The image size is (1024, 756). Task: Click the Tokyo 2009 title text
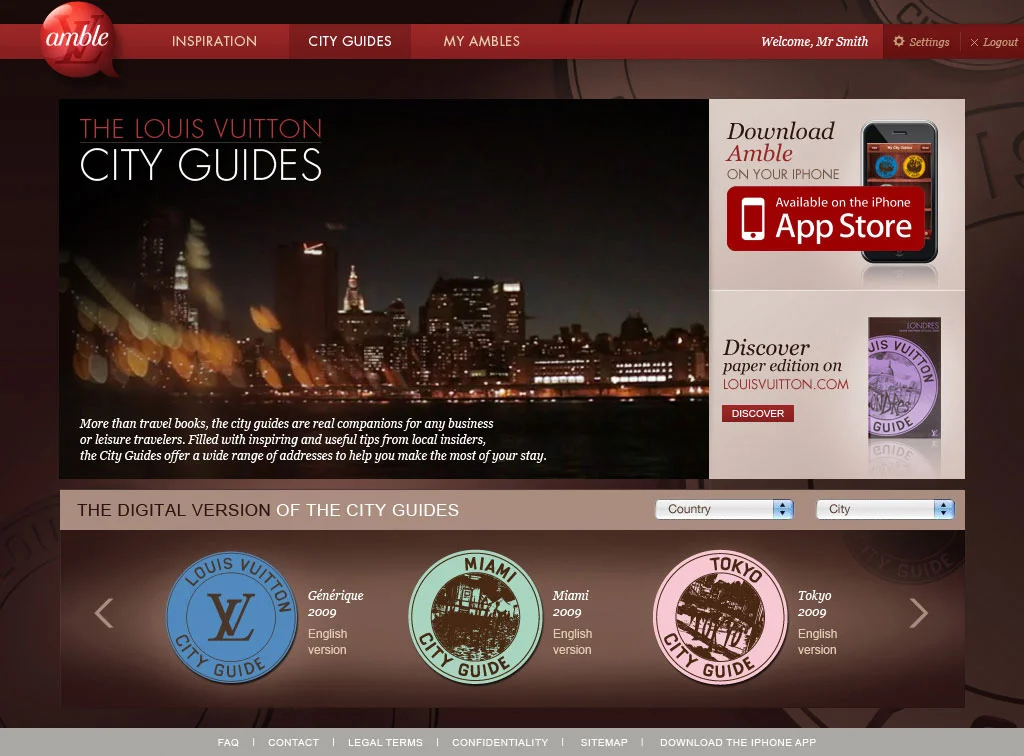click(814, 604)
